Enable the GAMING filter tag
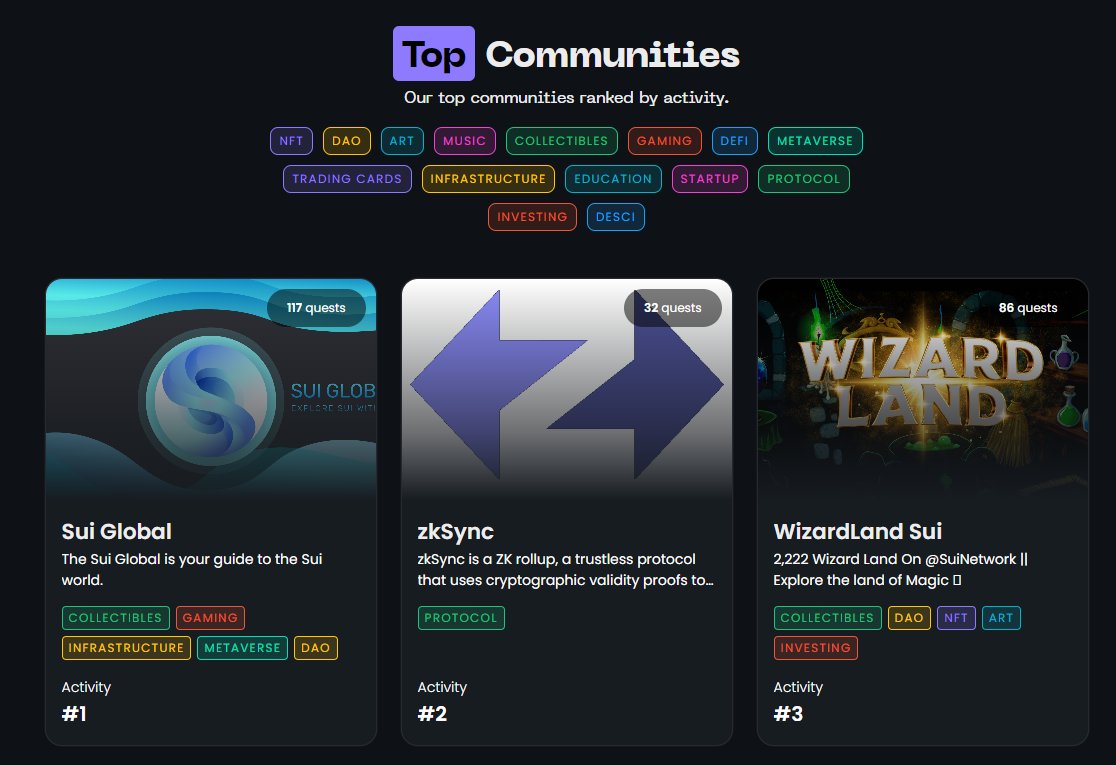Screen dimensions: 1116x765 [x=664, y=141]
